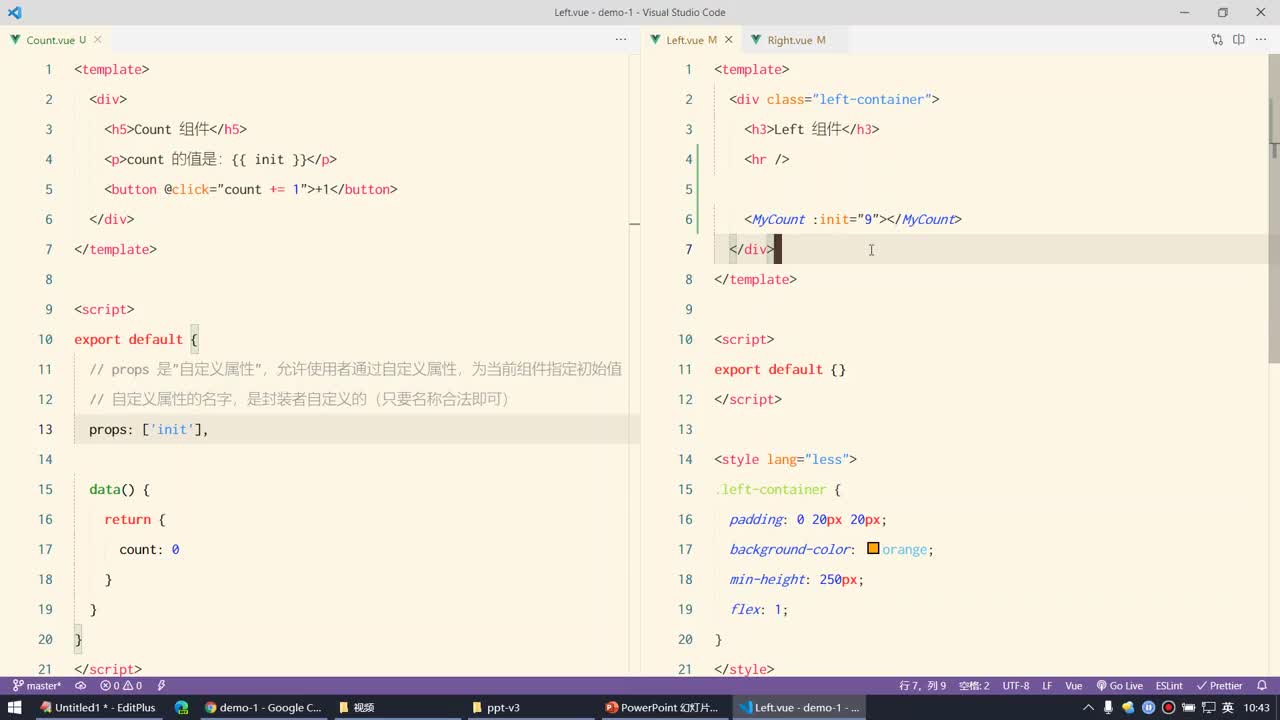Toggle the 英 input method indicator
The width and height of the screenshot is (1280, 720).
[1227, 707]
